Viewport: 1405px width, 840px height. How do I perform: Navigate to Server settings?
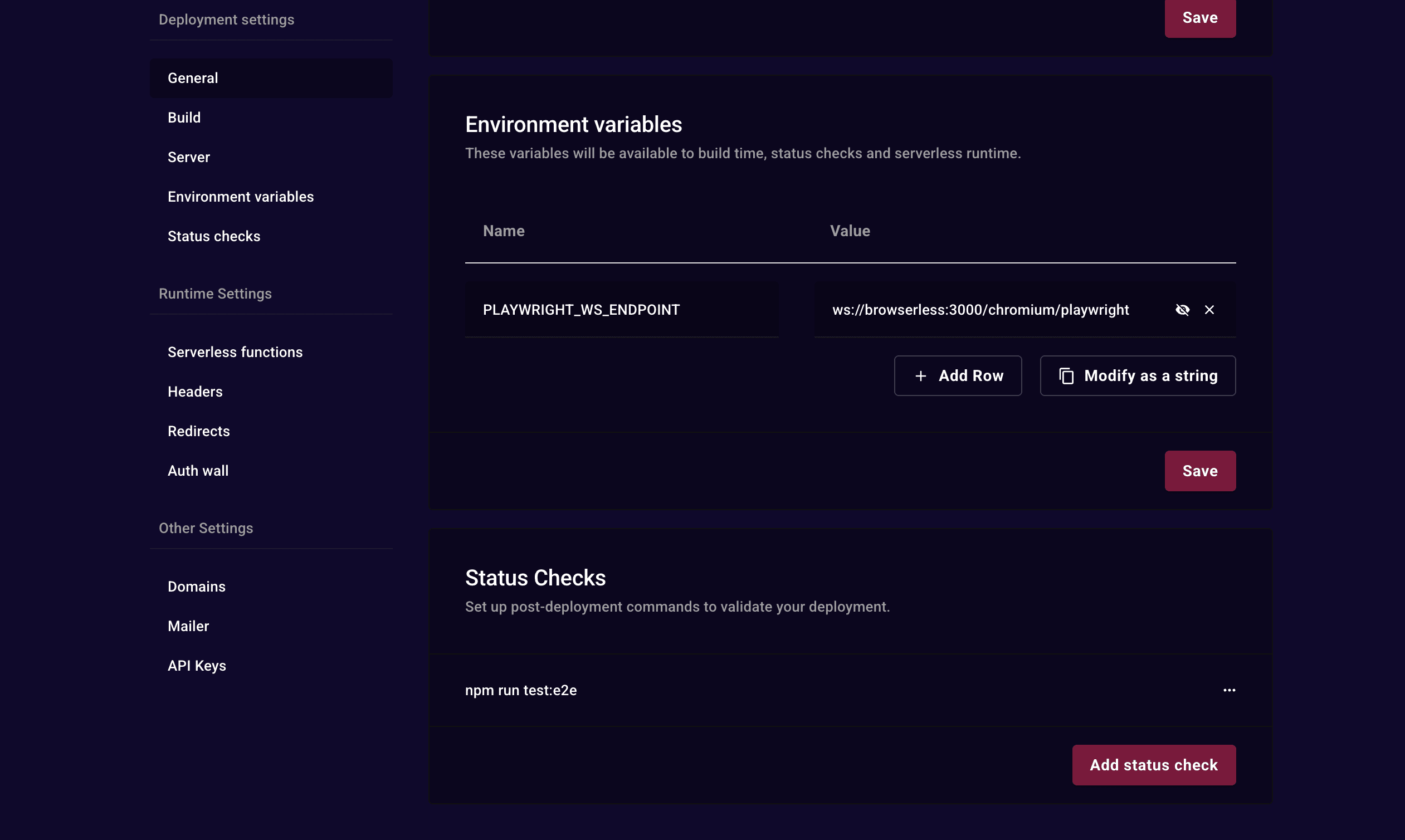coord(188,157)
